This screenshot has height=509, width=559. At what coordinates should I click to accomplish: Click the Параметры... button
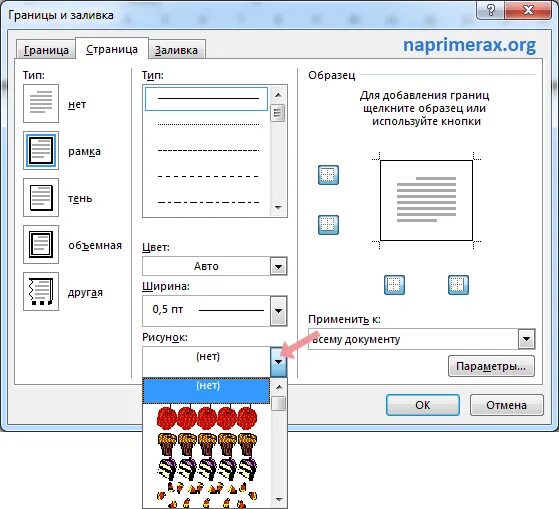coord(491,366)
